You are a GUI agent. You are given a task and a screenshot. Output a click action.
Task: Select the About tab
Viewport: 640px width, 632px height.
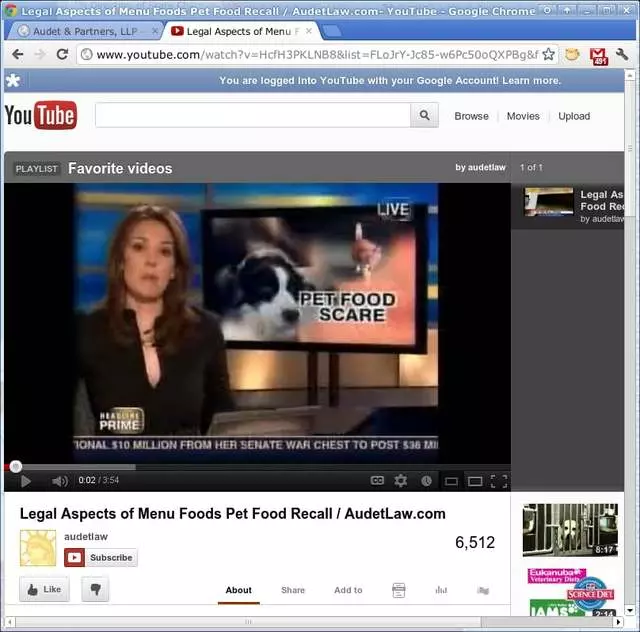(x=238, y=590)
